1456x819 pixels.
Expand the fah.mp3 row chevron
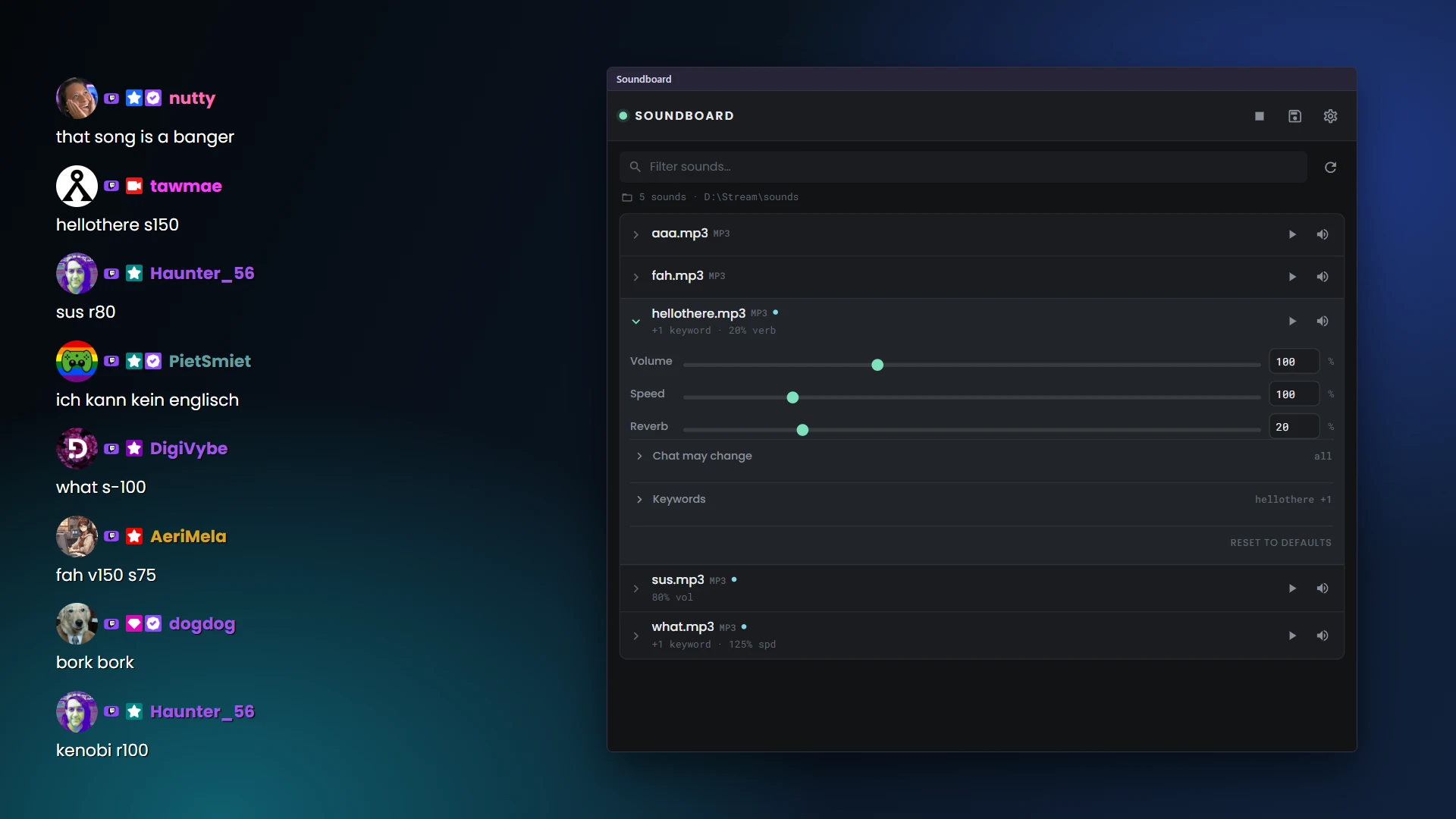click(x=636, y=277)
